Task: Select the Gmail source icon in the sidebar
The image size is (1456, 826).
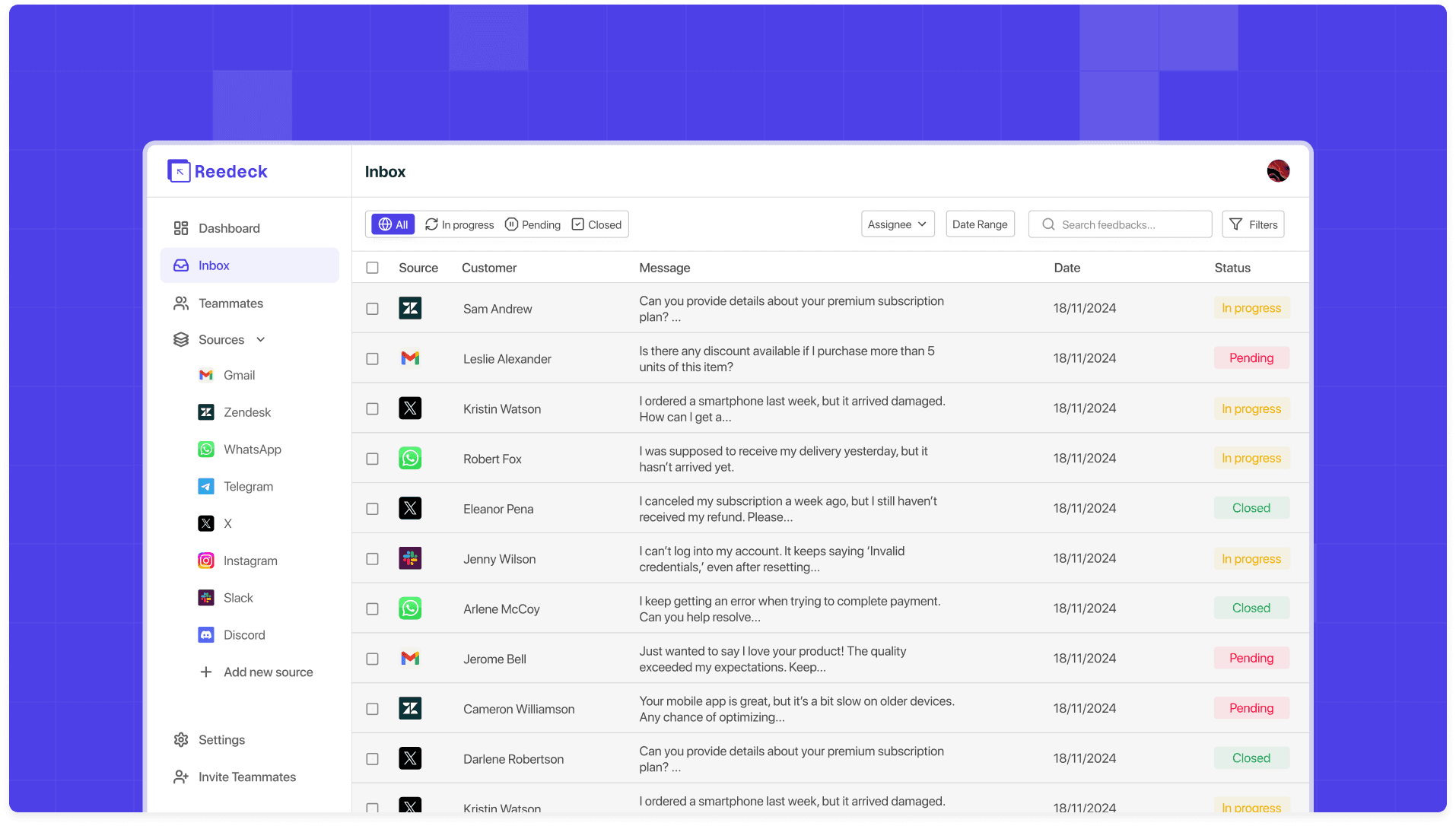Action: (205, 374)
